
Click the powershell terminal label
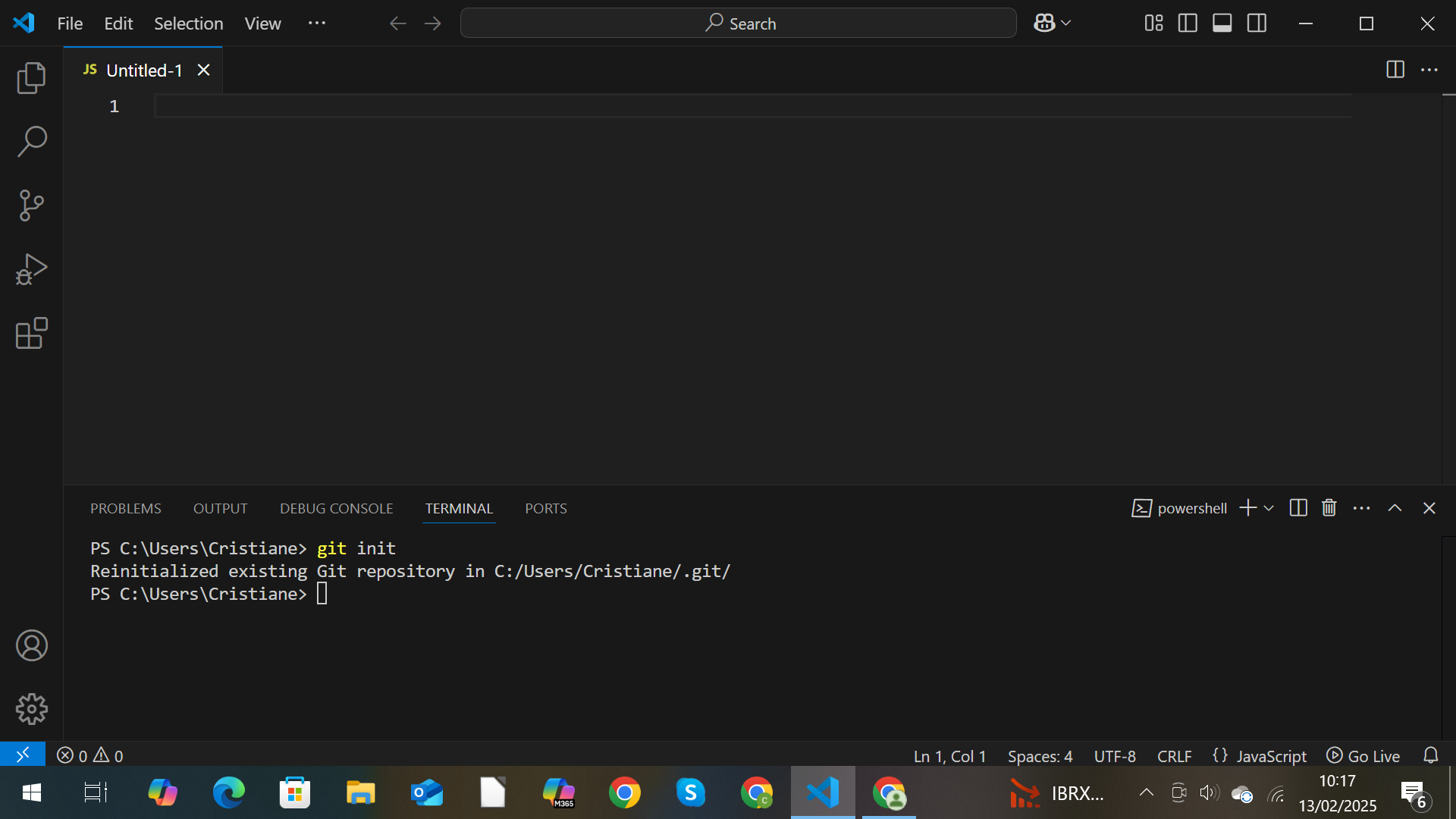1179,508
